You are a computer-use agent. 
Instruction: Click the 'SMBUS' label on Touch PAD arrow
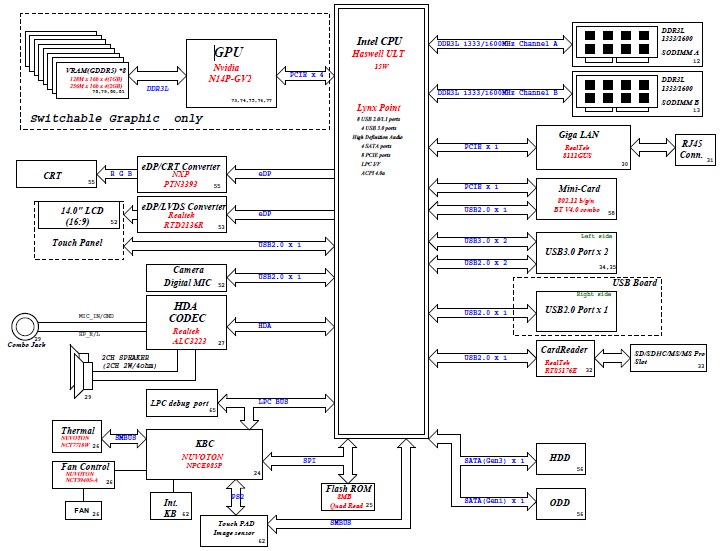(341, 523)
